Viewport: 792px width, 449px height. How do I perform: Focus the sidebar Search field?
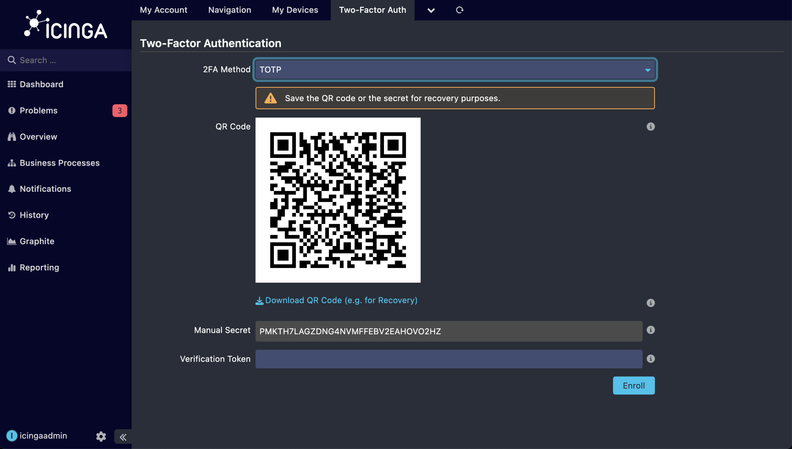pyautogui.click(x=66, y=60)
